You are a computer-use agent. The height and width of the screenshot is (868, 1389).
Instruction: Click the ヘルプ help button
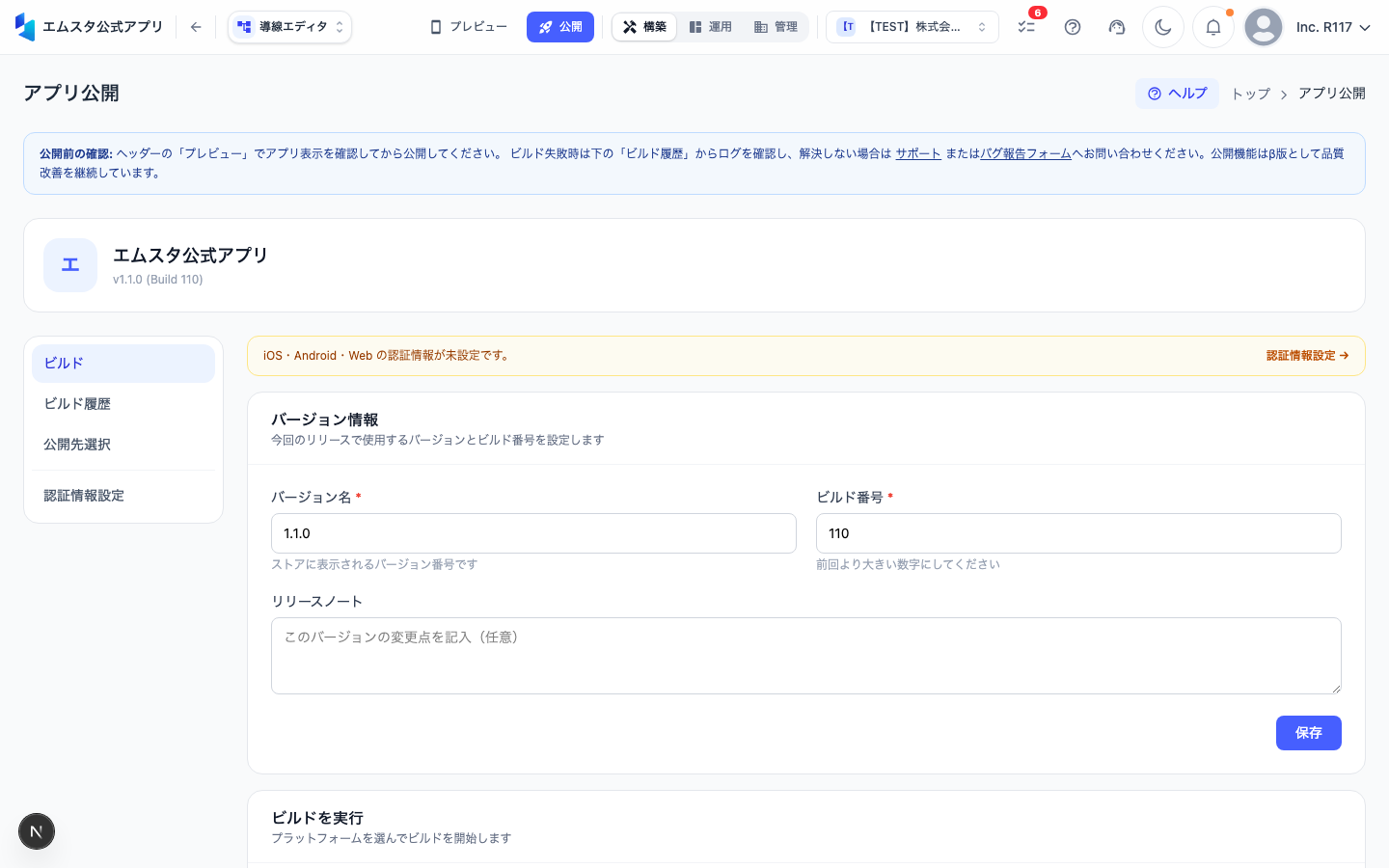point(1177,94)
